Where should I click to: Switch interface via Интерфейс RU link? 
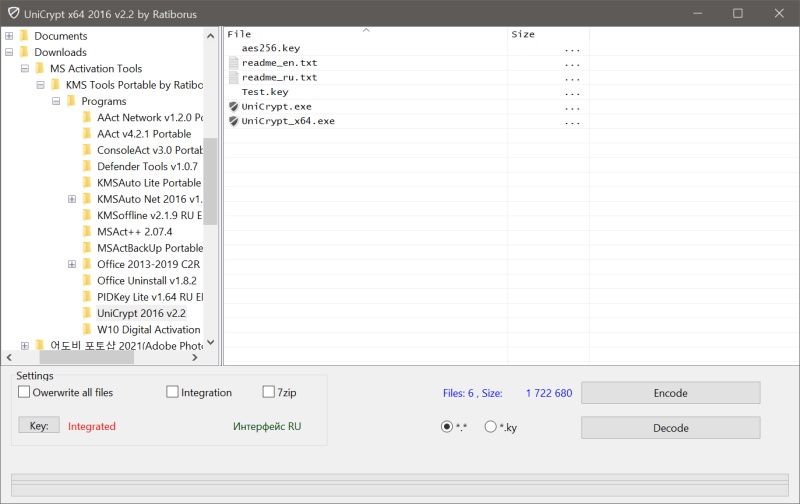(x=267, y=426)
